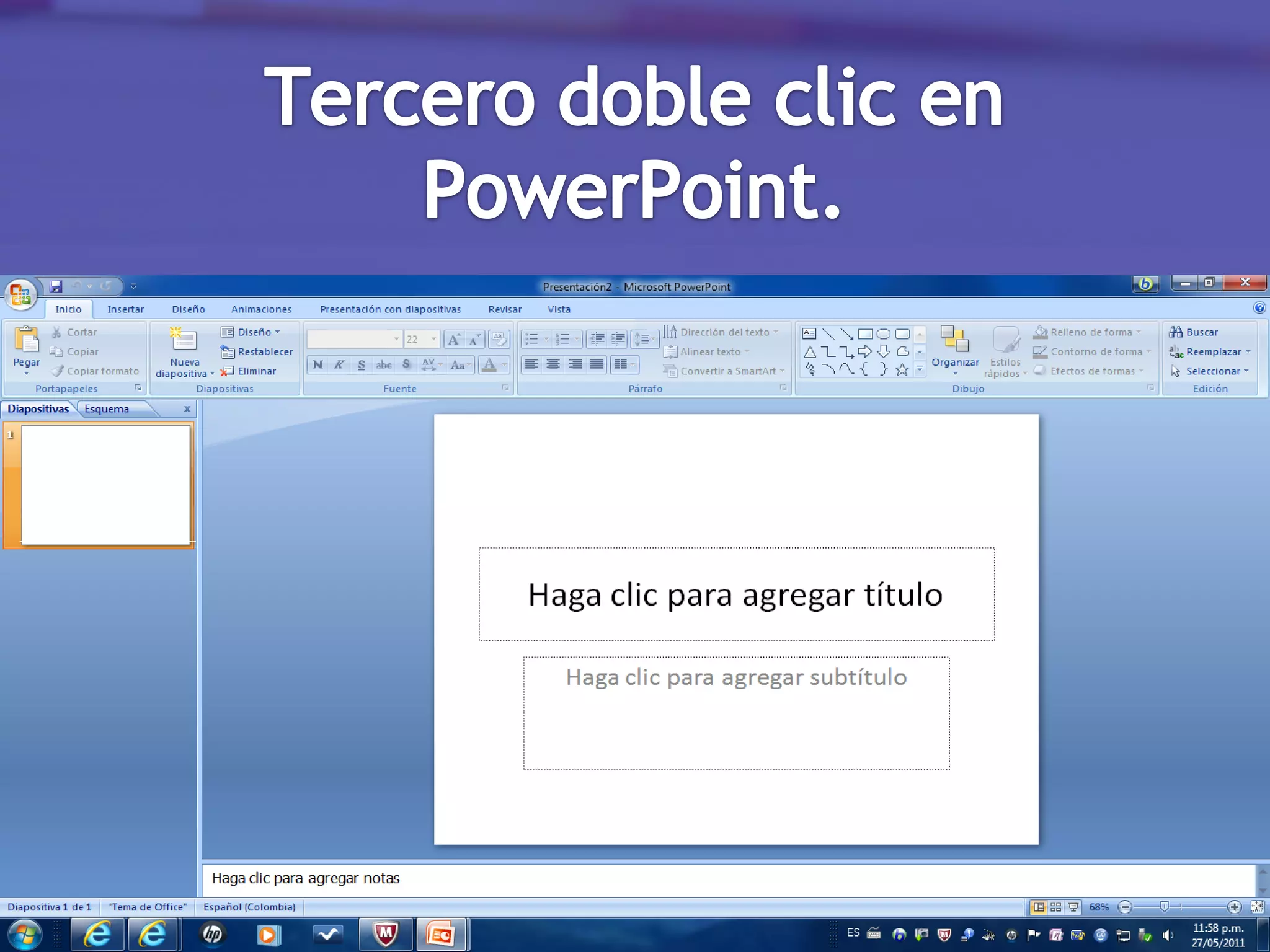
Task: Open the Reemplazar button
Action: [1210, 351]
